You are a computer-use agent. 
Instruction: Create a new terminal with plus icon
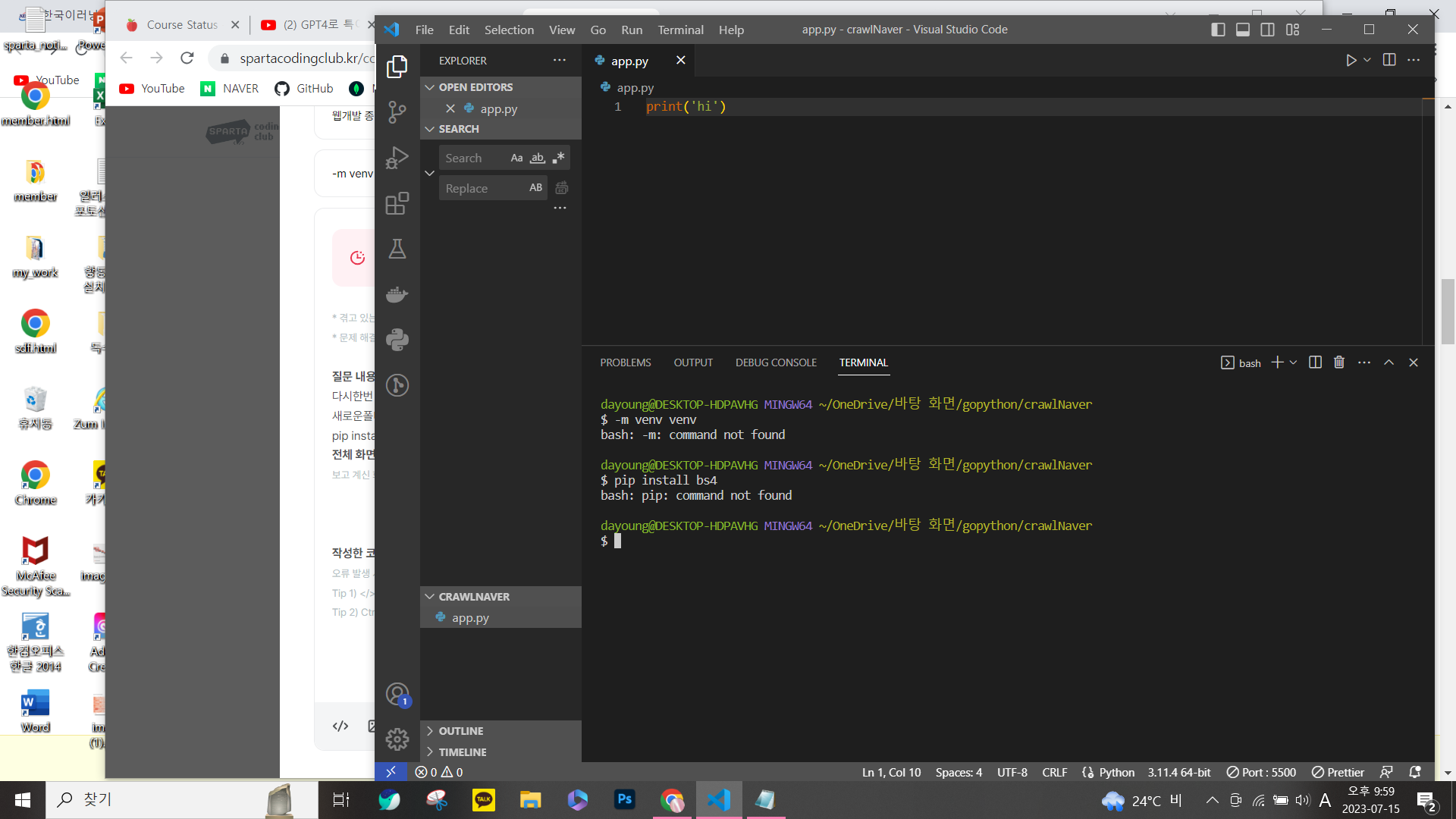(x=1278, y=362)
